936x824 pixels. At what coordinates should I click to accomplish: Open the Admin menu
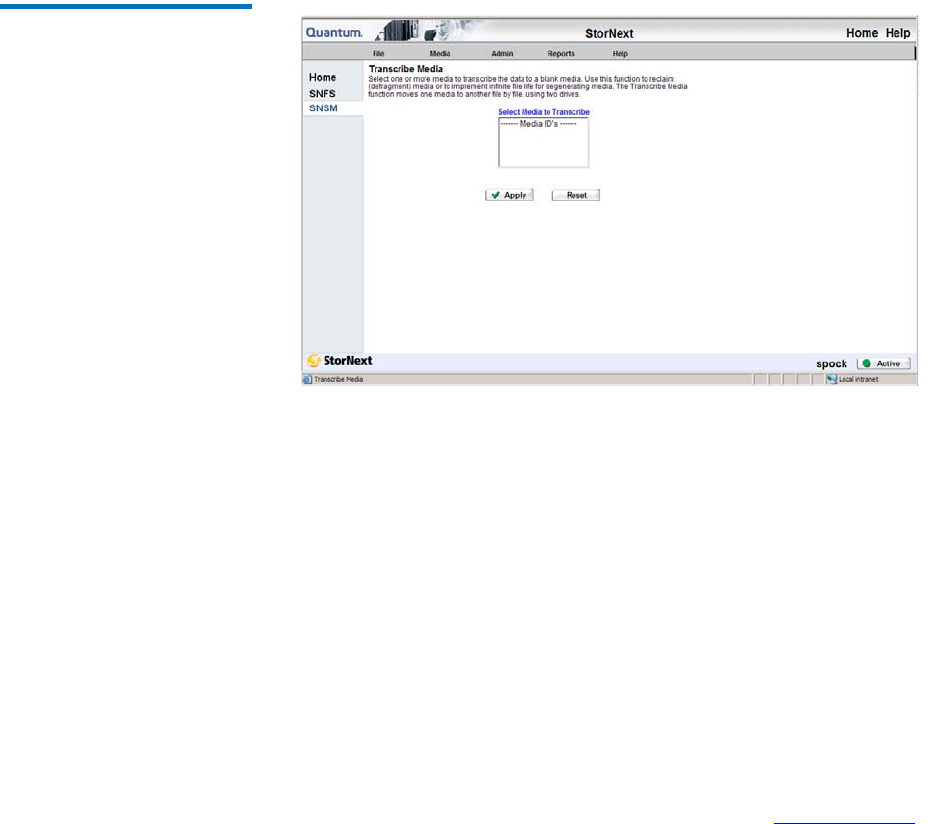pyautogui.click(x=502, y=54)
